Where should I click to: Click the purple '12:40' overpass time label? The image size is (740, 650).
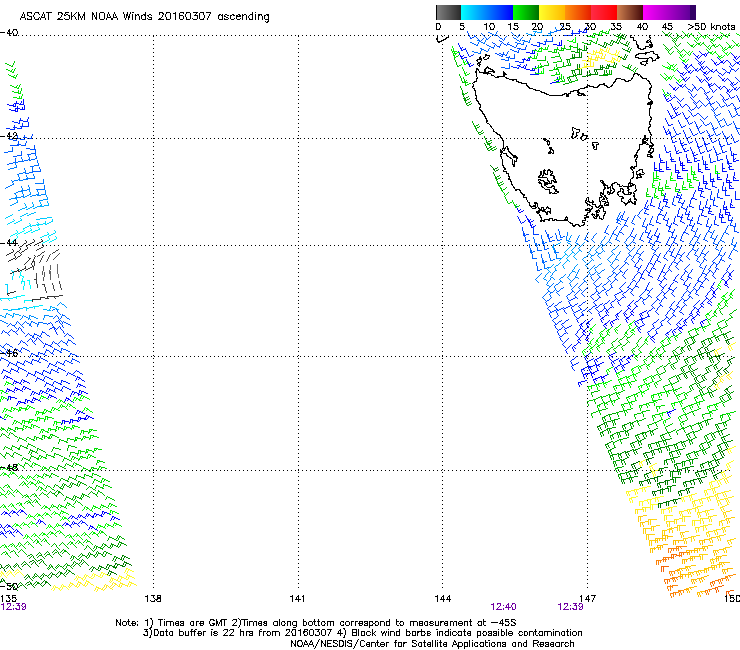504,607
